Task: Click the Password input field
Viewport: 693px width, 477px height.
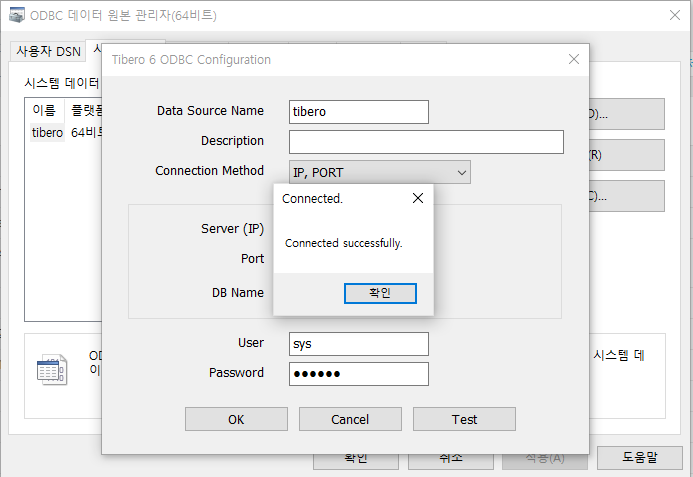Action: coord(359,374)
